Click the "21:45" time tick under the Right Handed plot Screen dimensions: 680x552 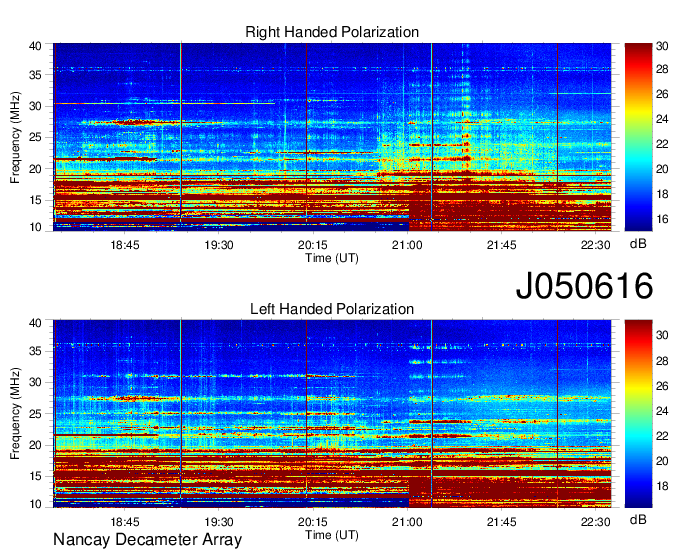click(x=501, y=245)
